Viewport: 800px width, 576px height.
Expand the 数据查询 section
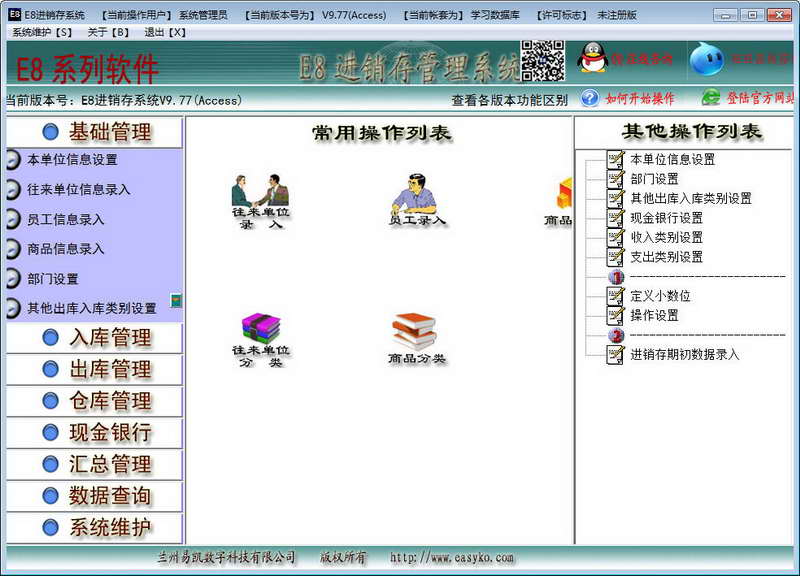pos(94,496)
